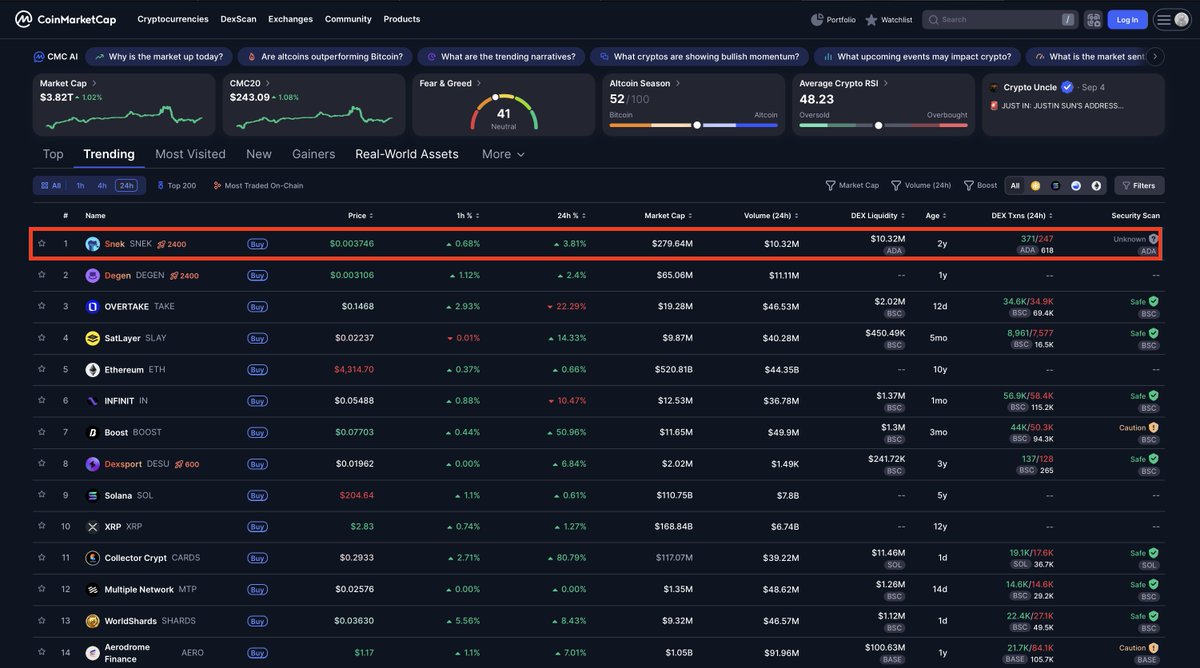Viewport: 1200px width, 668px height.
Task: Open the Volume (24h) filter dropdown
Action: tap(921, 185)
